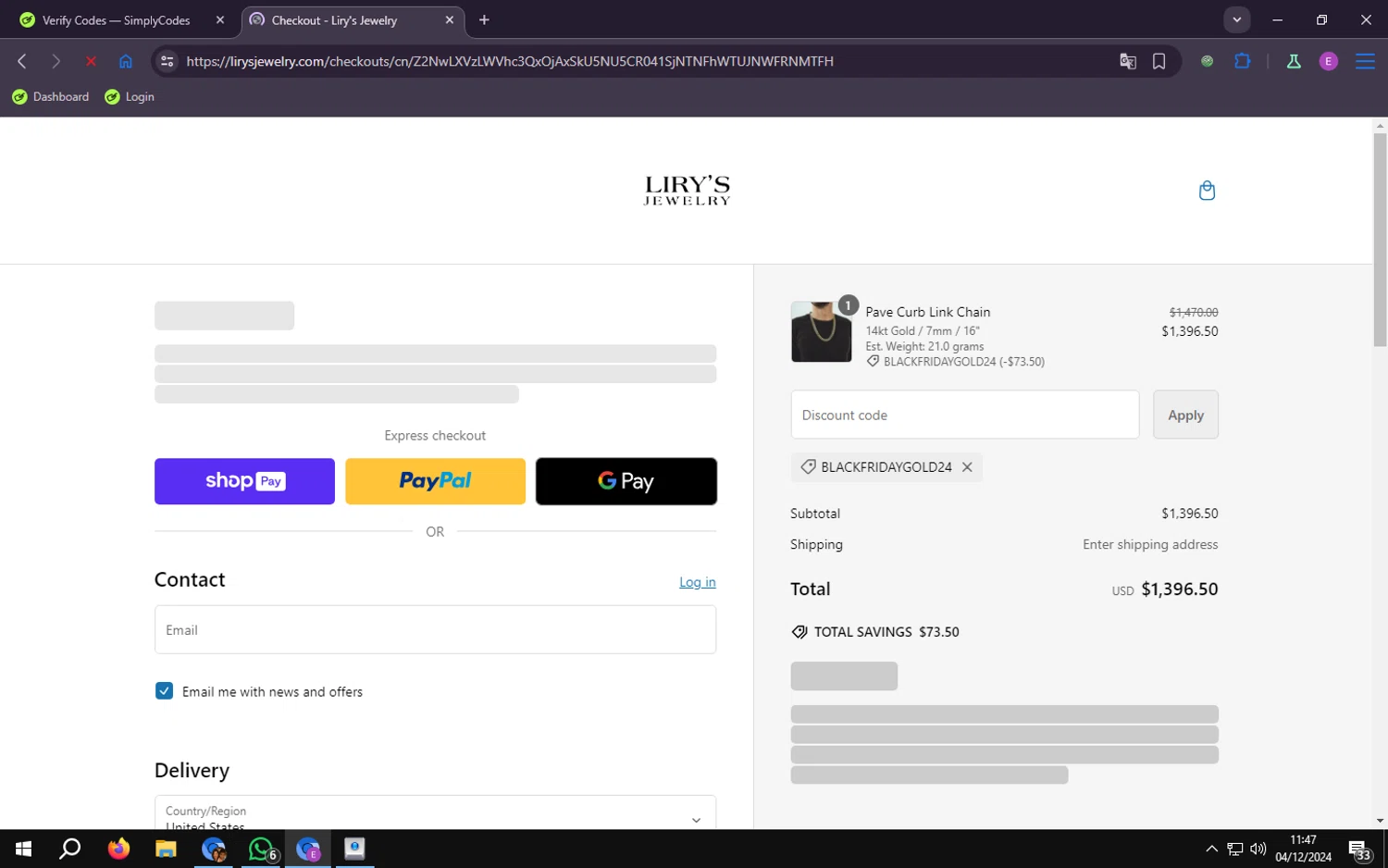1388x868 pixels.
Task: Click the Pave Curb Link Chain title
Action: [928, 312]
